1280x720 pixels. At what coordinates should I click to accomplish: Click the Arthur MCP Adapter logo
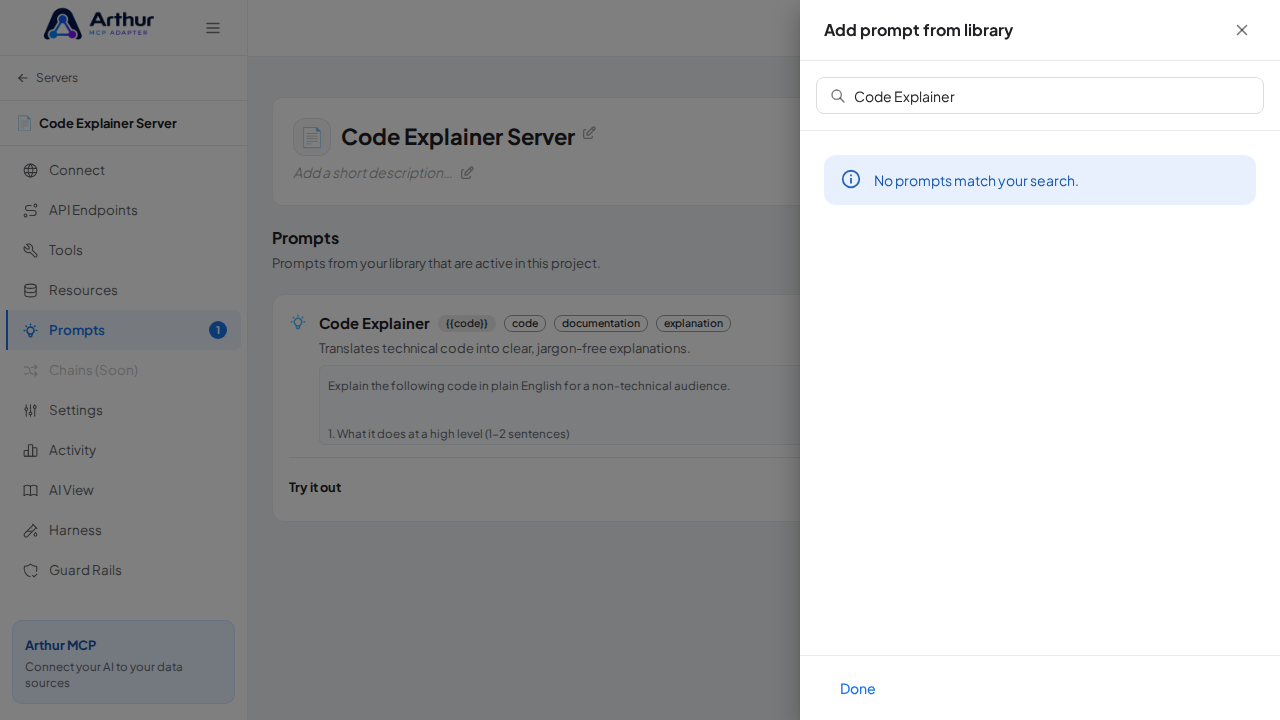99,24
